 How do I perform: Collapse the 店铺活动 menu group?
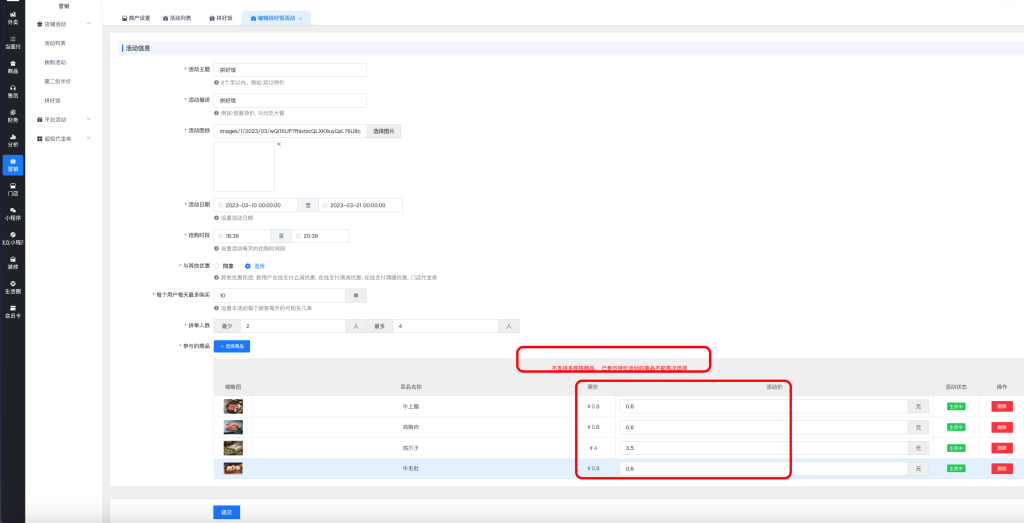coord(88,23)
